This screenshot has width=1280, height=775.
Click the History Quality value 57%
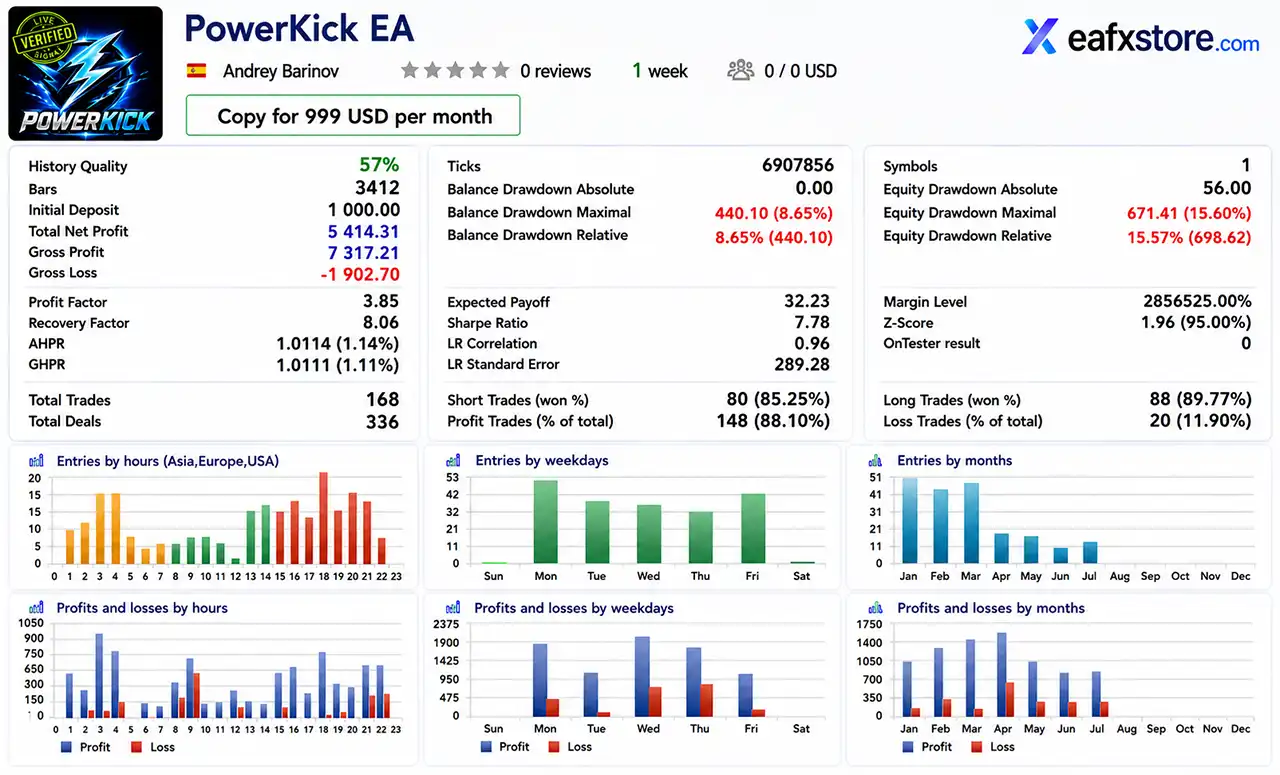click(379, 165)
